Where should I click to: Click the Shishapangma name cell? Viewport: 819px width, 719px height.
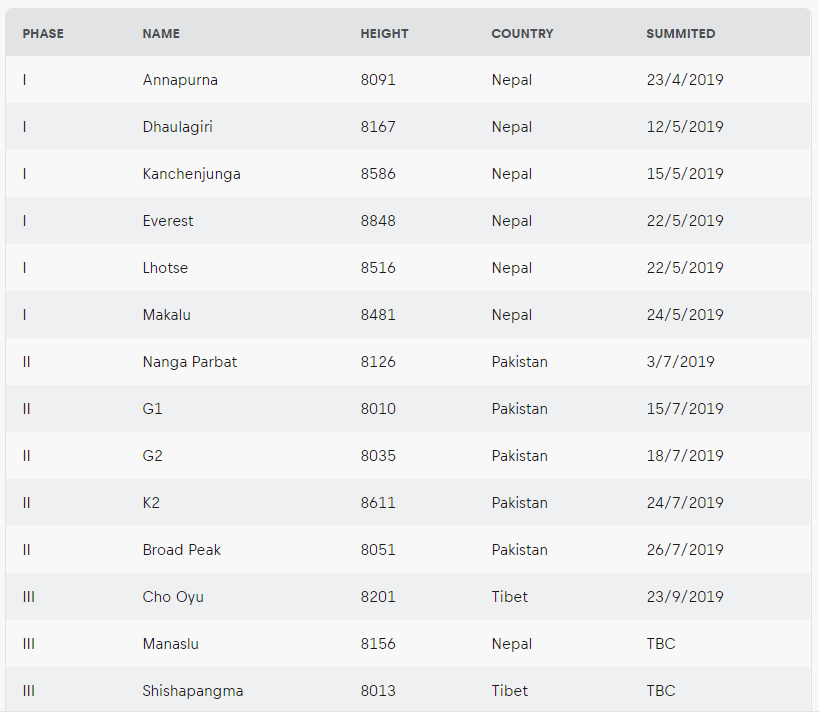point(193,691)
